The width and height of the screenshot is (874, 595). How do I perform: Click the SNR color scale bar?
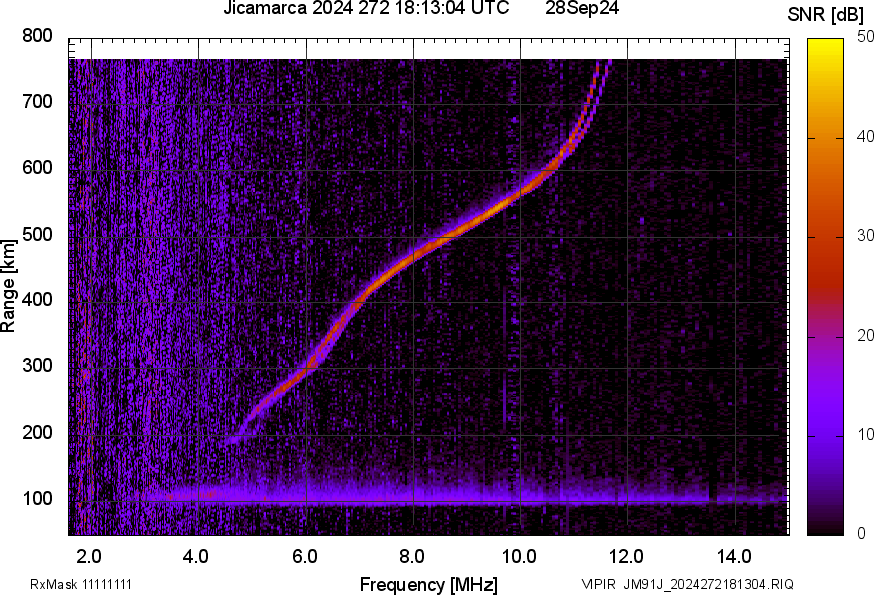826,287
